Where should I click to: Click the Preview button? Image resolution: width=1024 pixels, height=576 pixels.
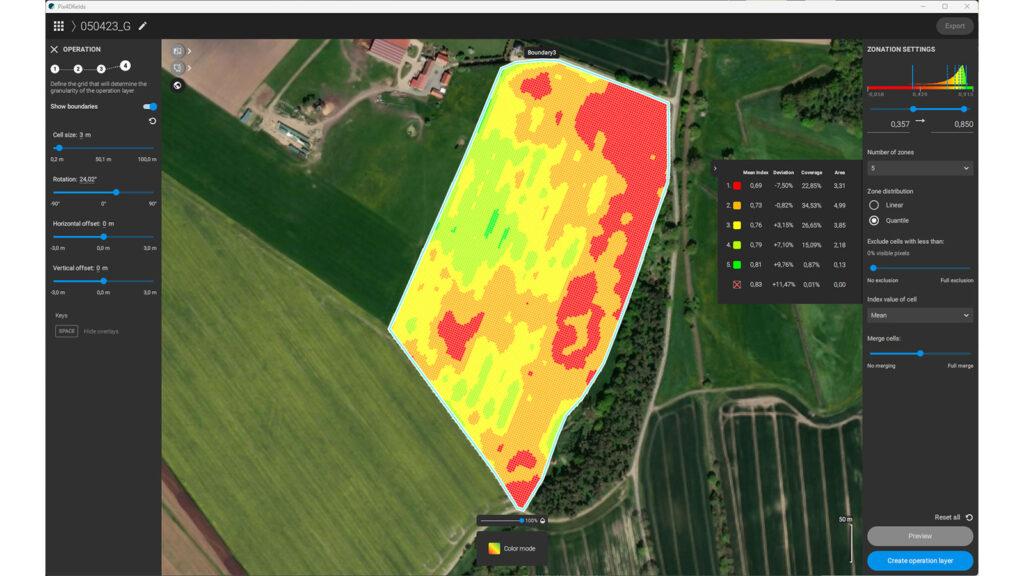click(919, 536)
